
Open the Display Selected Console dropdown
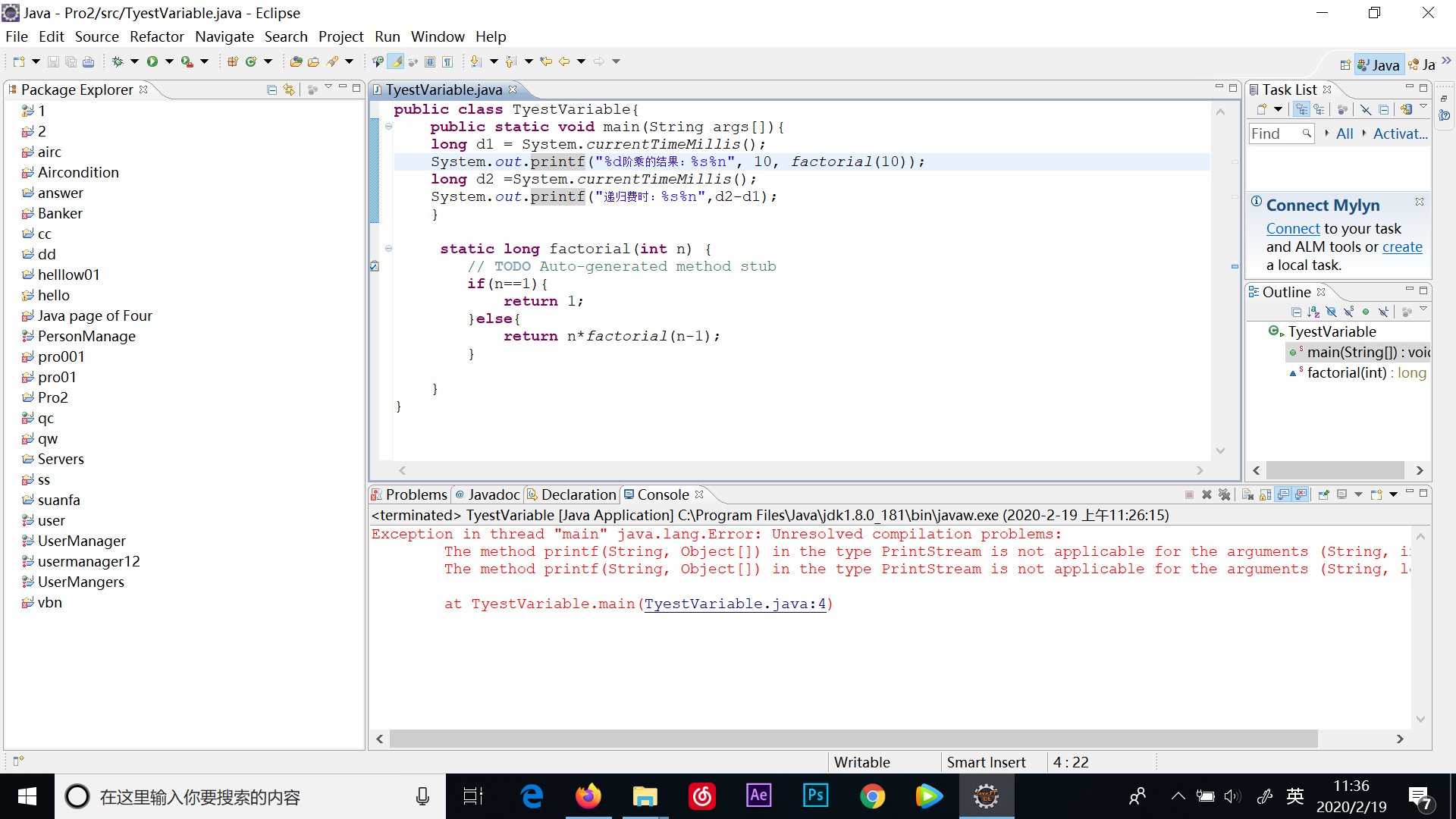pos(1358,494)
